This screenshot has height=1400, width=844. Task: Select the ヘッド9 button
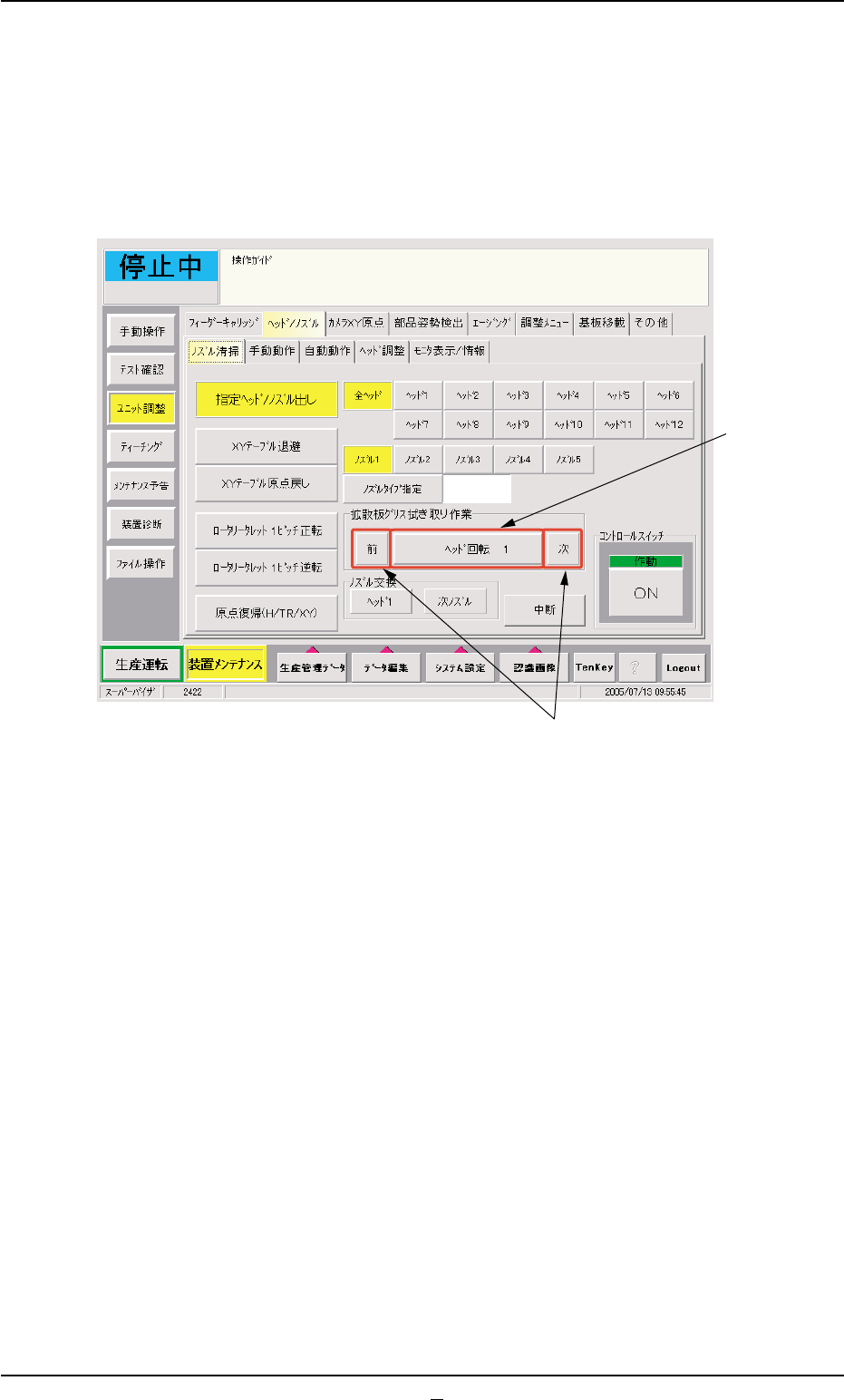[x=518, y=424]
